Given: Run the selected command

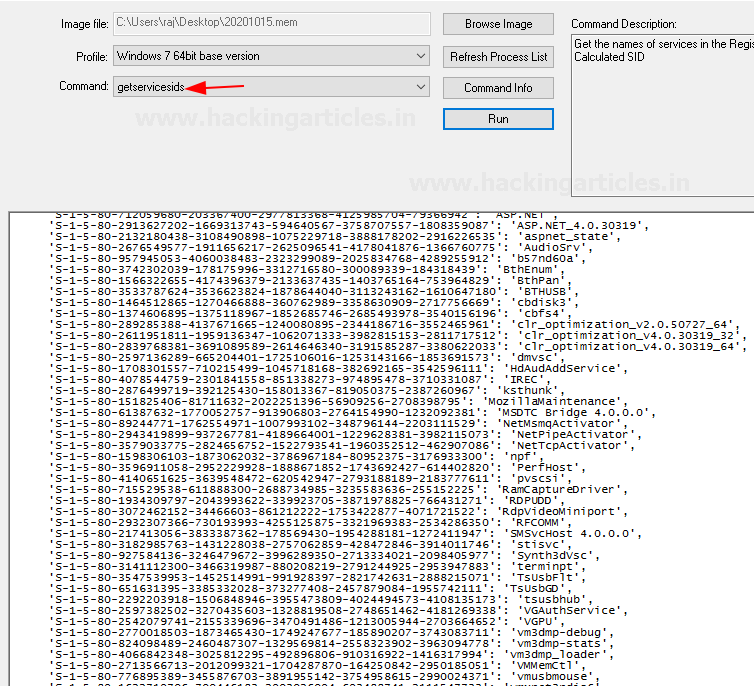Looking at the screenshot, I should (498, 119).
